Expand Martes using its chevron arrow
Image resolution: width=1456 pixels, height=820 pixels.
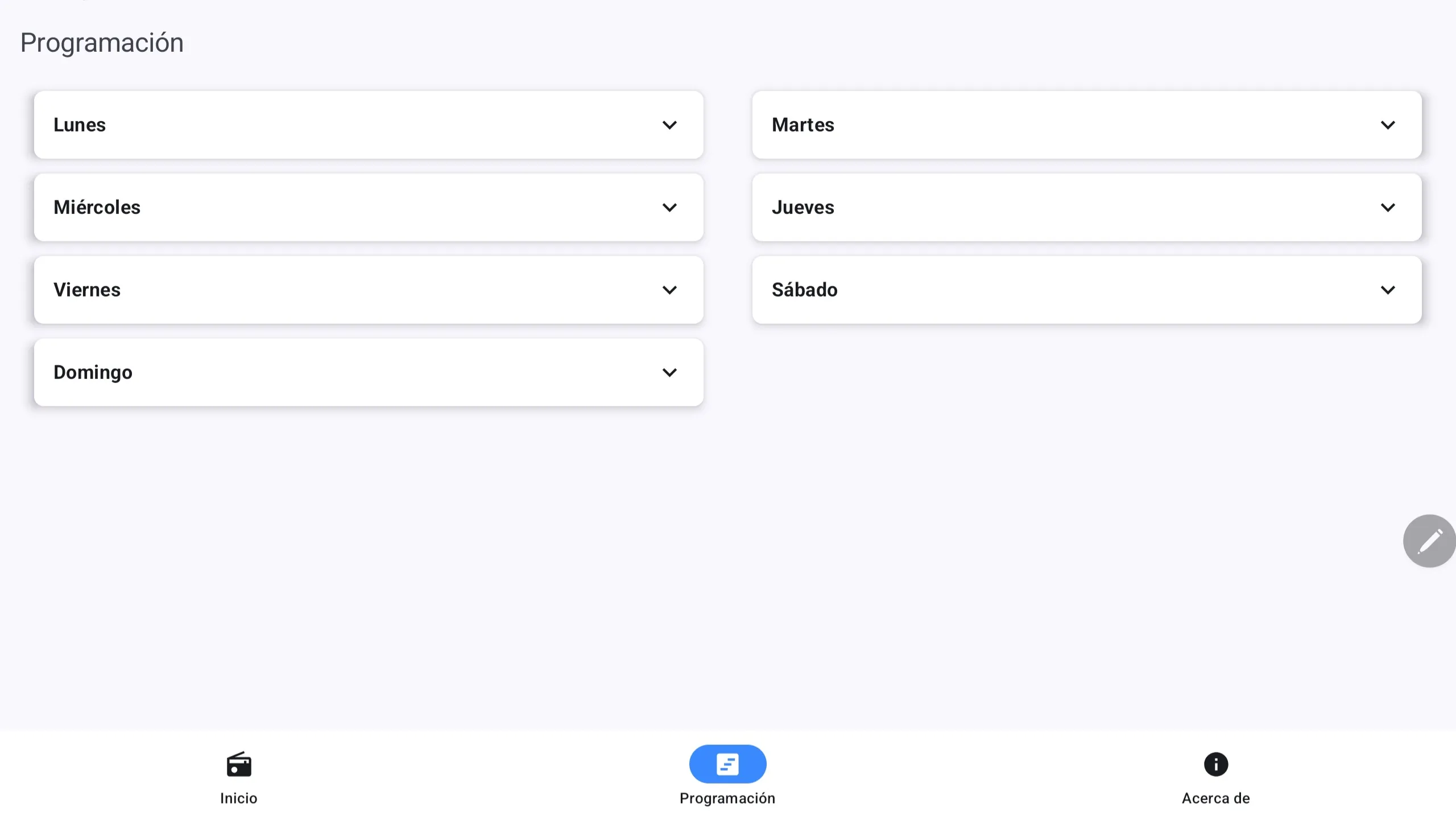[1388, 125]
